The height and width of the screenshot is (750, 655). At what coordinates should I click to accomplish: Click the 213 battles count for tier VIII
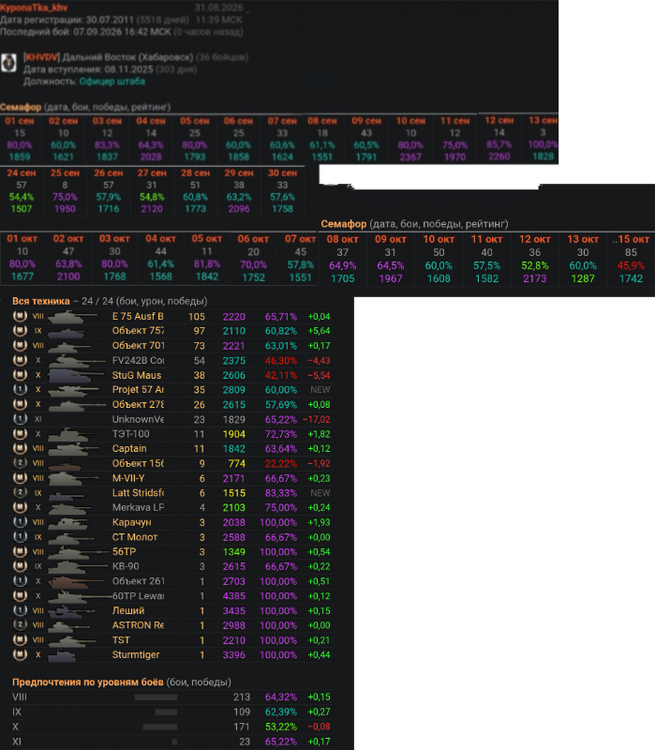[242, 697]
